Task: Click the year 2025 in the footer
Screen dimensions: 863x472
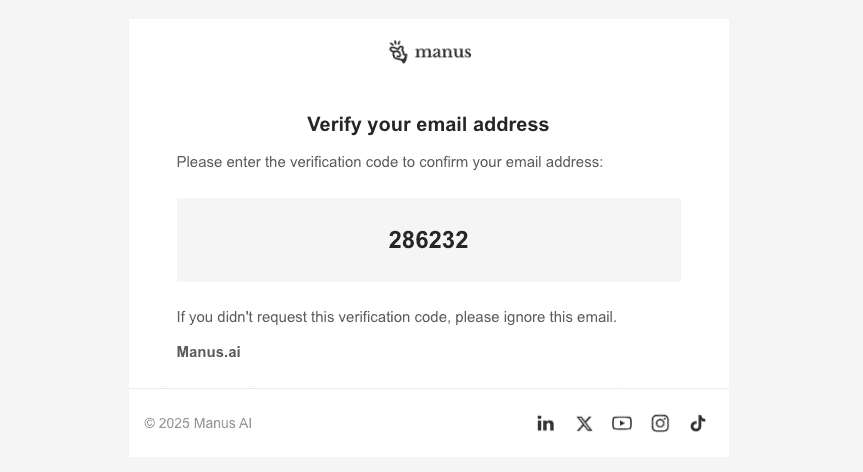Action: point(174,423)
